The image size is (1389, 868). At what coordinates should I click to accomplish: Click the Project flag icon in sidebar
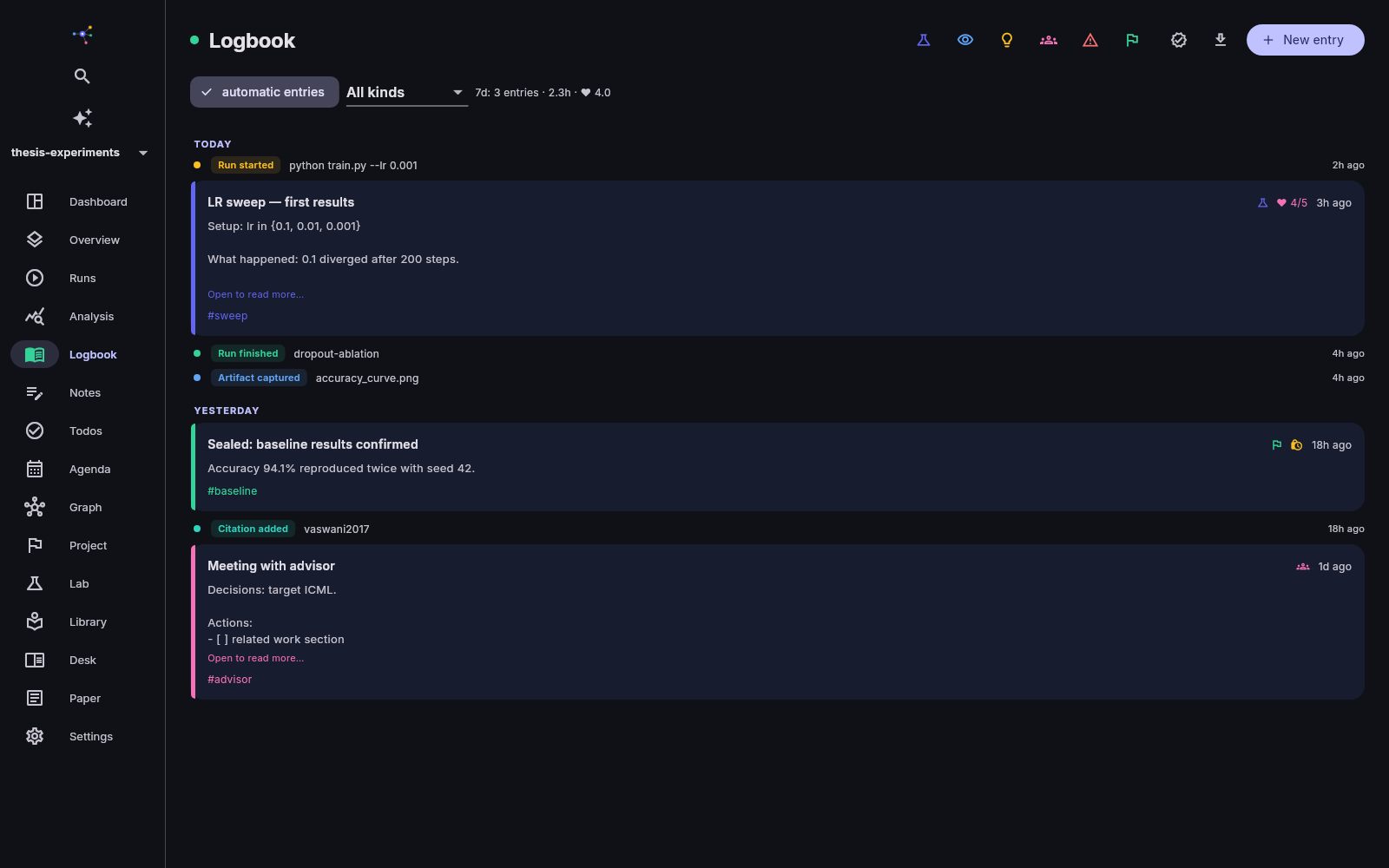(x=35, y=545)
